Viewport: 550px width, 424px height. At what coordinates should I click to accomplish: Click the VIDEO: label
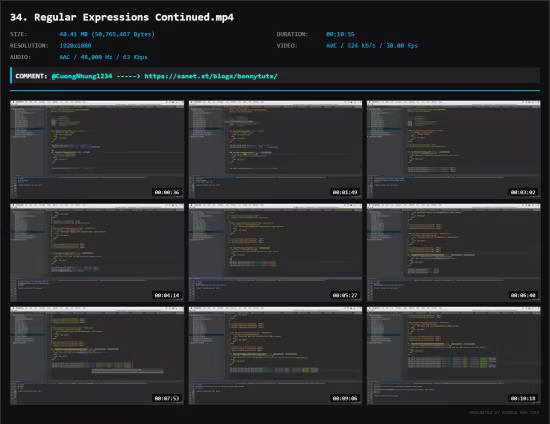pyautogui.click(x=287, y=46)
